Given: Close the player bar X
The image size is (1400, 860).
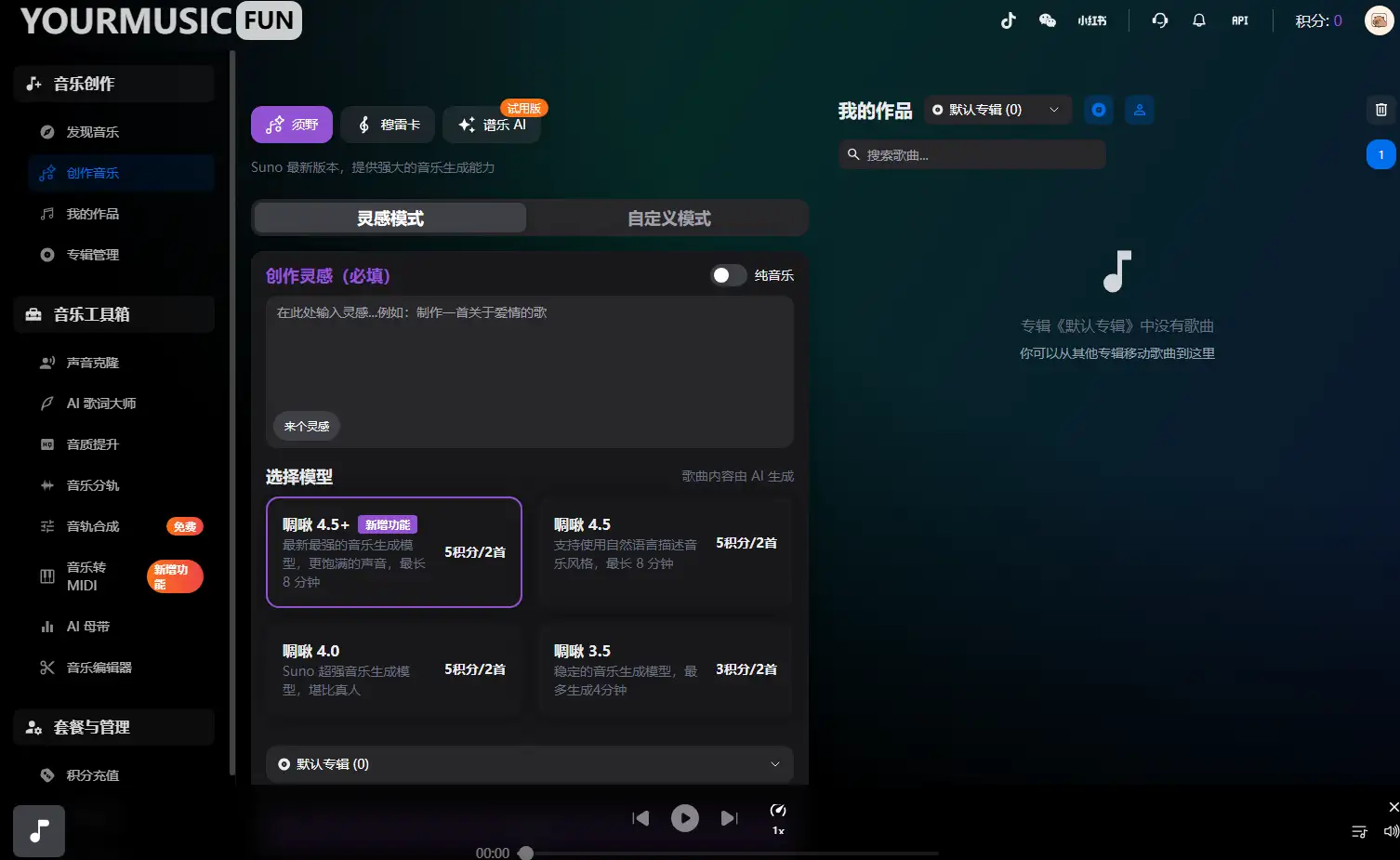Looking at the screenshot, I should (1393, 806).
